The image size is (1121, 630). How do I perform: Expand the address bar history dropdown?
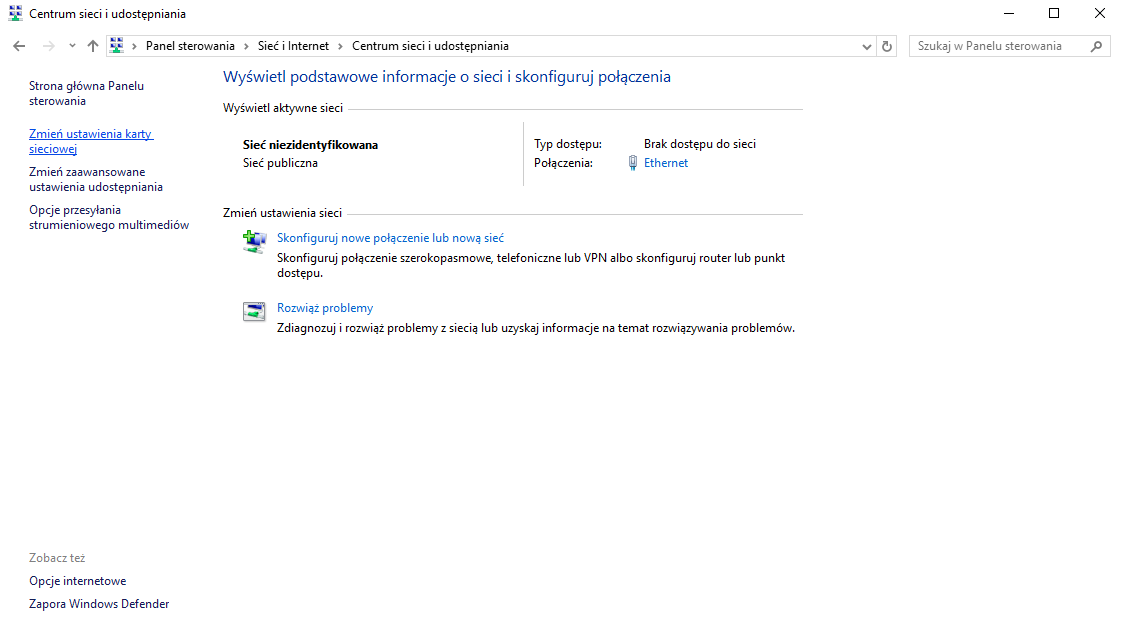(x=867, y=46)
